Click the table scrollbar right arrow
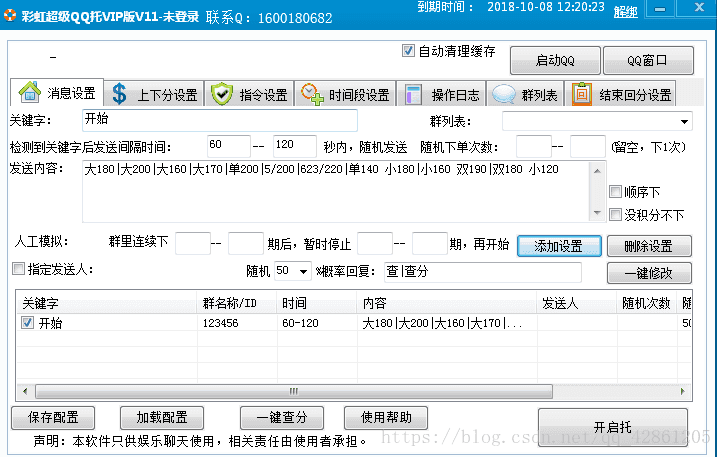Viewport: 722px width, 457px height. pyautogui.click(x=682, y=392)
